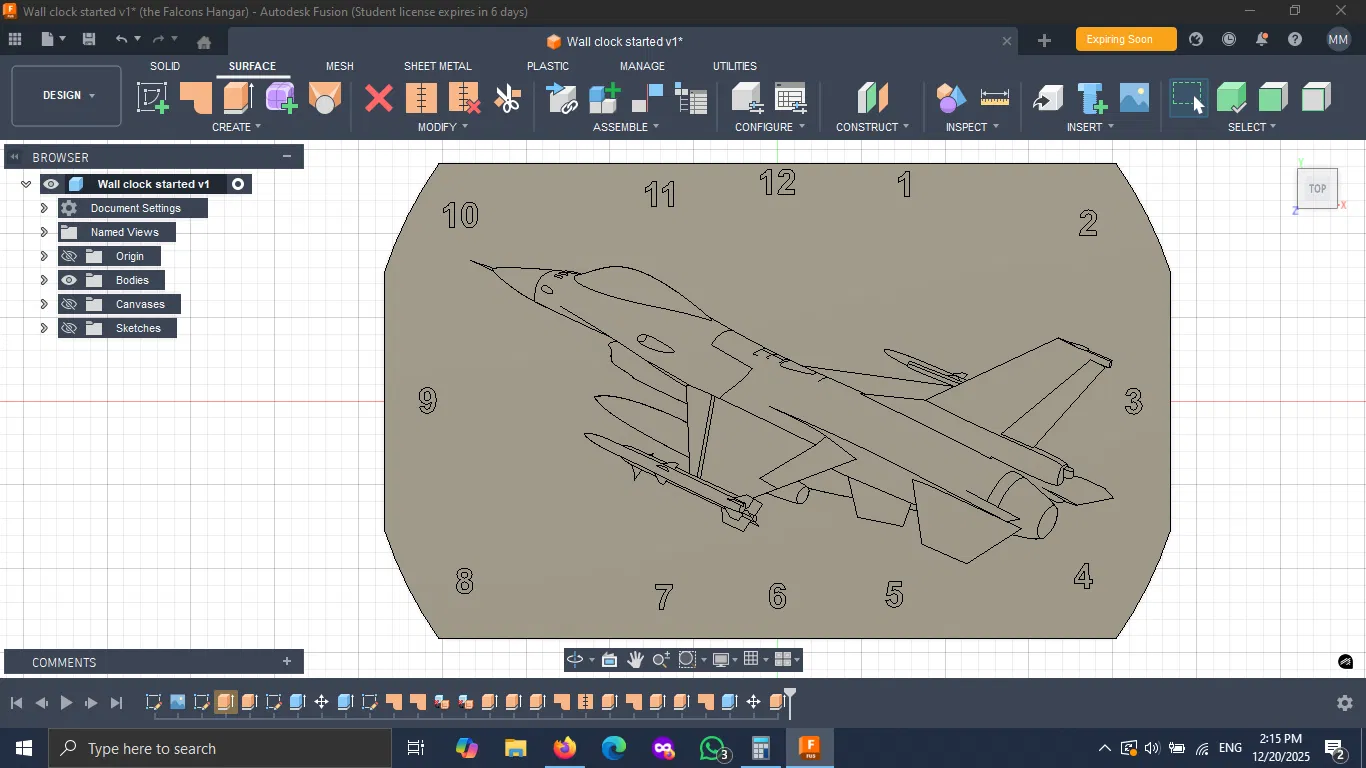The width and height of the screenshot is (1366, 768).
Task: Switch to the UTILITIES tab
Action: pos(735,66)
